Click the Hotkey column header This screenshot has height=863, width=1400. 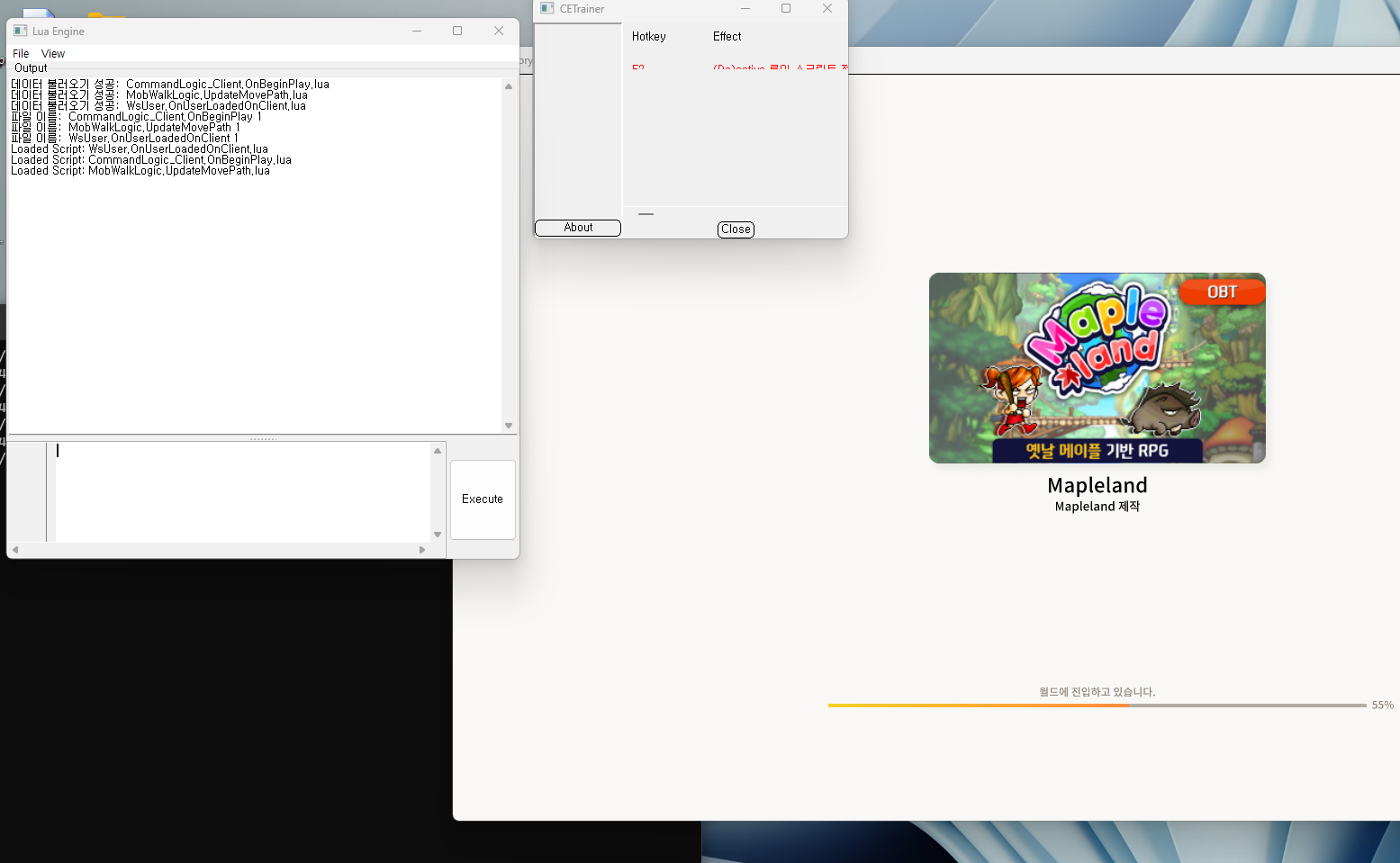[648, 37]
